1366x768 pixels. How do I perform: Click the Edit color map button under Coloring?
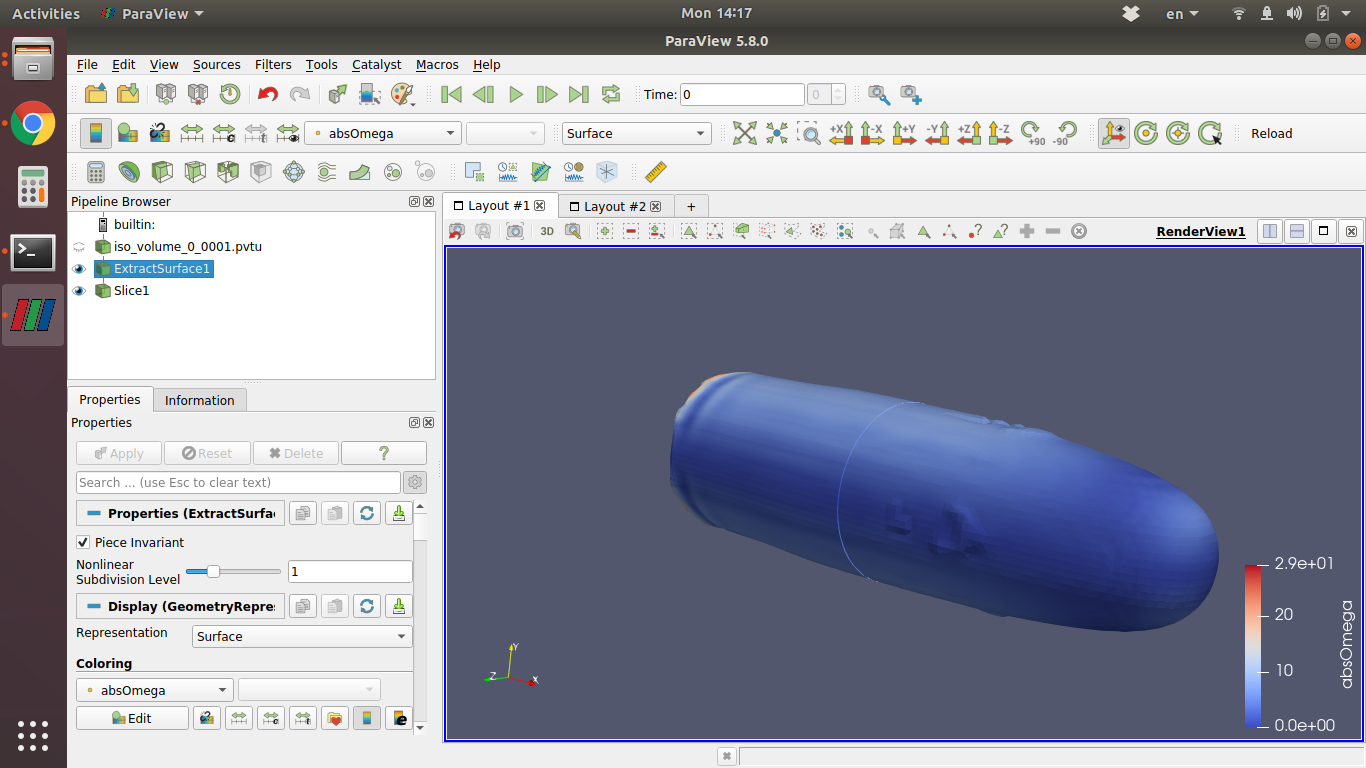coord(132,718)
